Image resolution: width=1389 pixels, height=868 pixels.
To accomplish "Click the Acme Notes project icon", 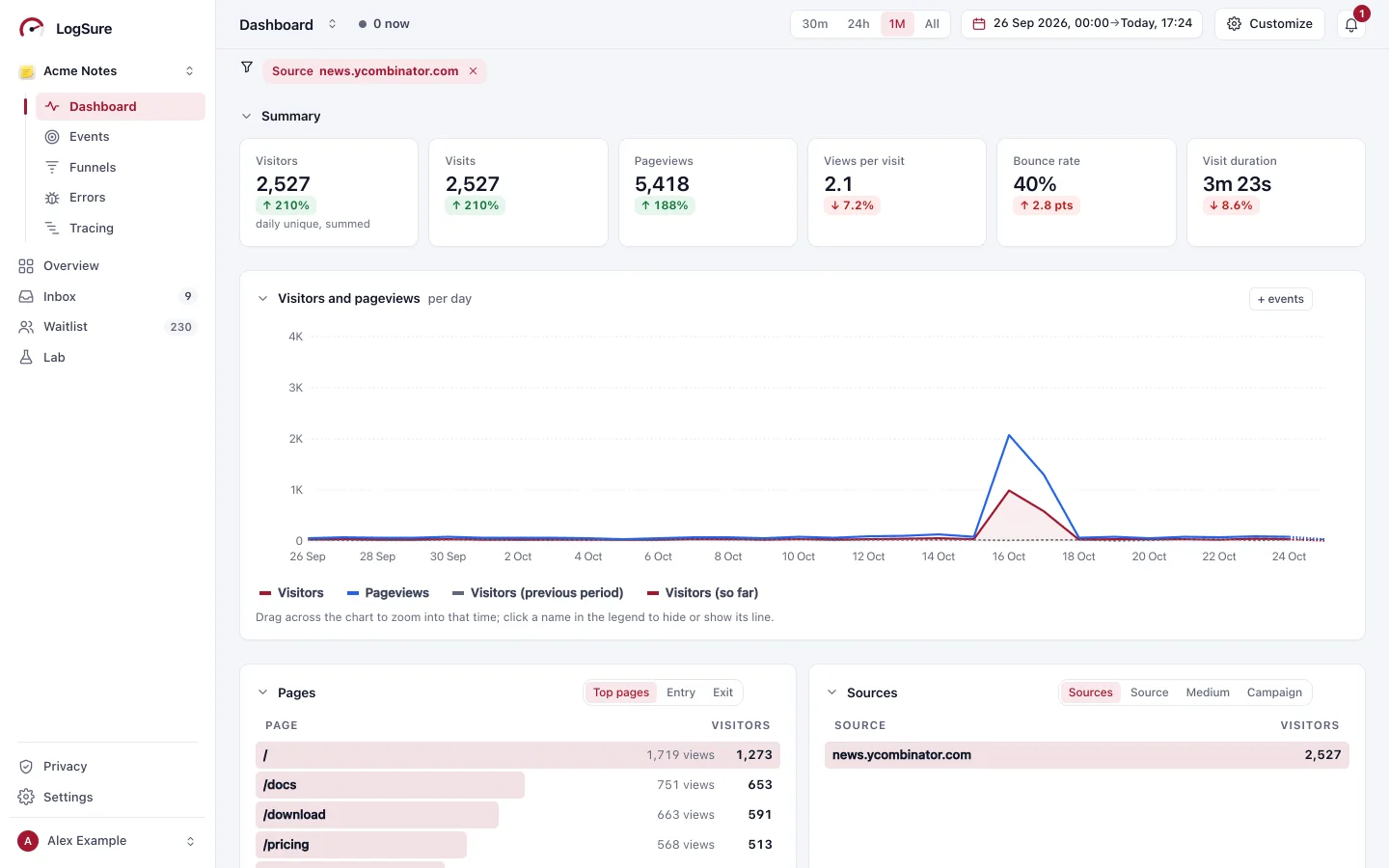I will point(27,71).
